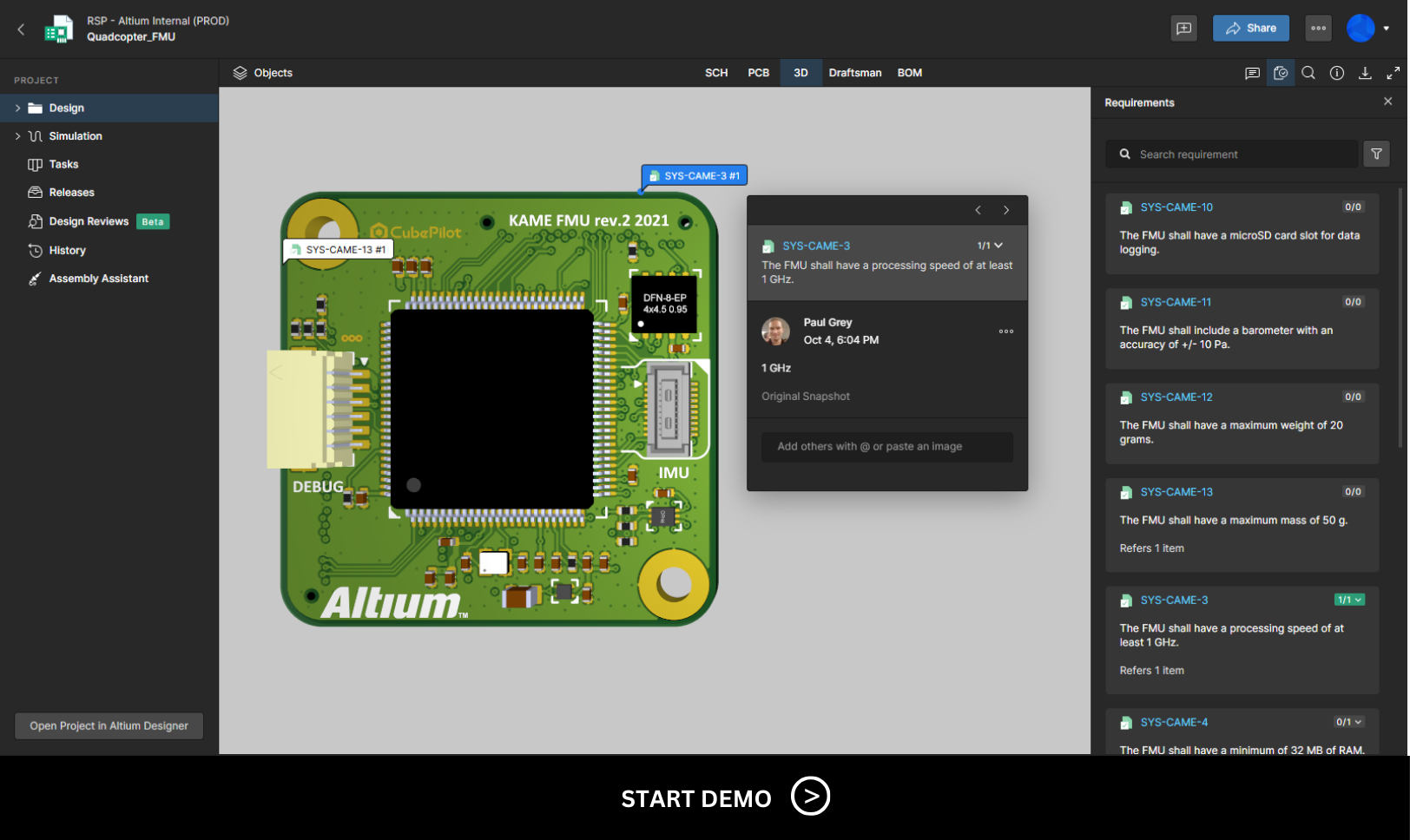Click the SYS-CAME-13 #1 board tag
1410x840 pixels.
tap(339, 250)
